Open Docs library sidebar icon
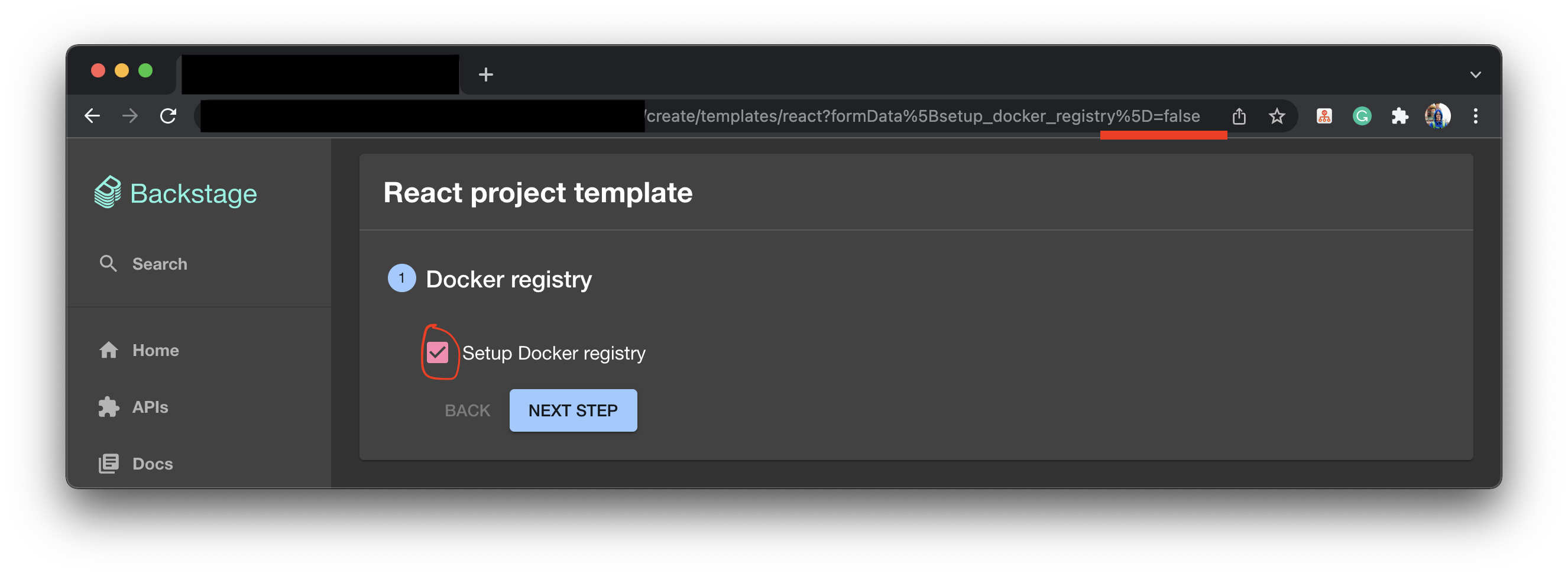1568x576 pixels. 108,464
